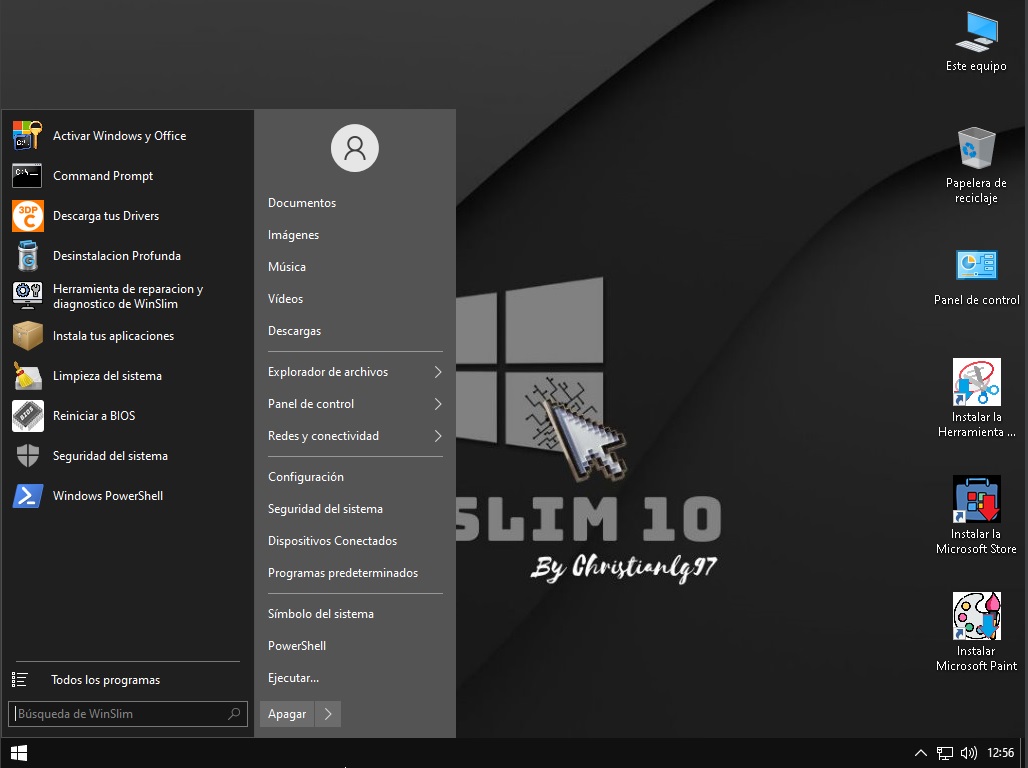This screenshot has height=768, width=1028.
Task: Open Instalar la Microsoft Store shortcut
Action: click(x=976, y=499)
